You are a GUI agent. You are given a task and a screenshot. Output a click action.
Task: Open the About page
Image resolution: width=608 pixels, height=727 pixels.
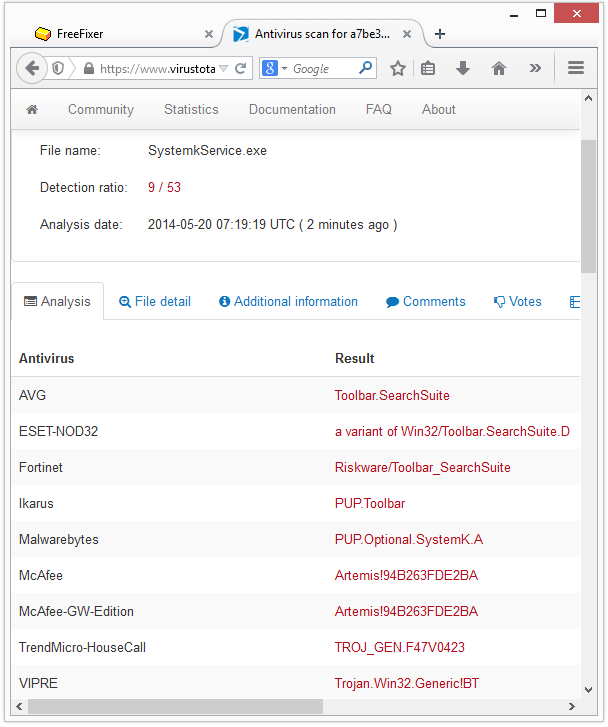click(438, 109)
